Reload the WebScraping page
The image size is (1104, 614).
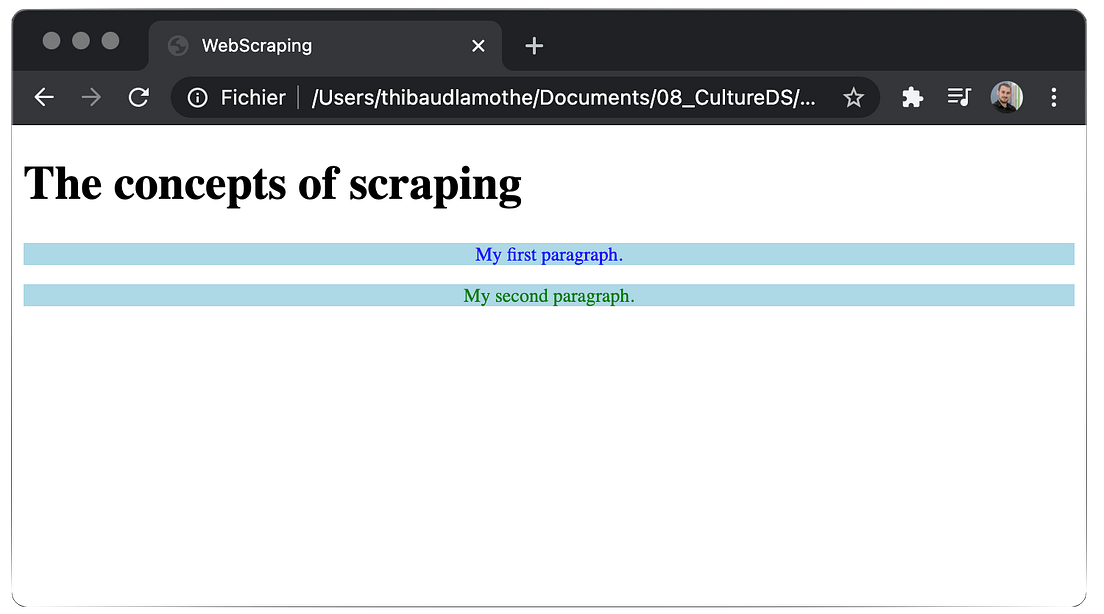tap(138, 97)
